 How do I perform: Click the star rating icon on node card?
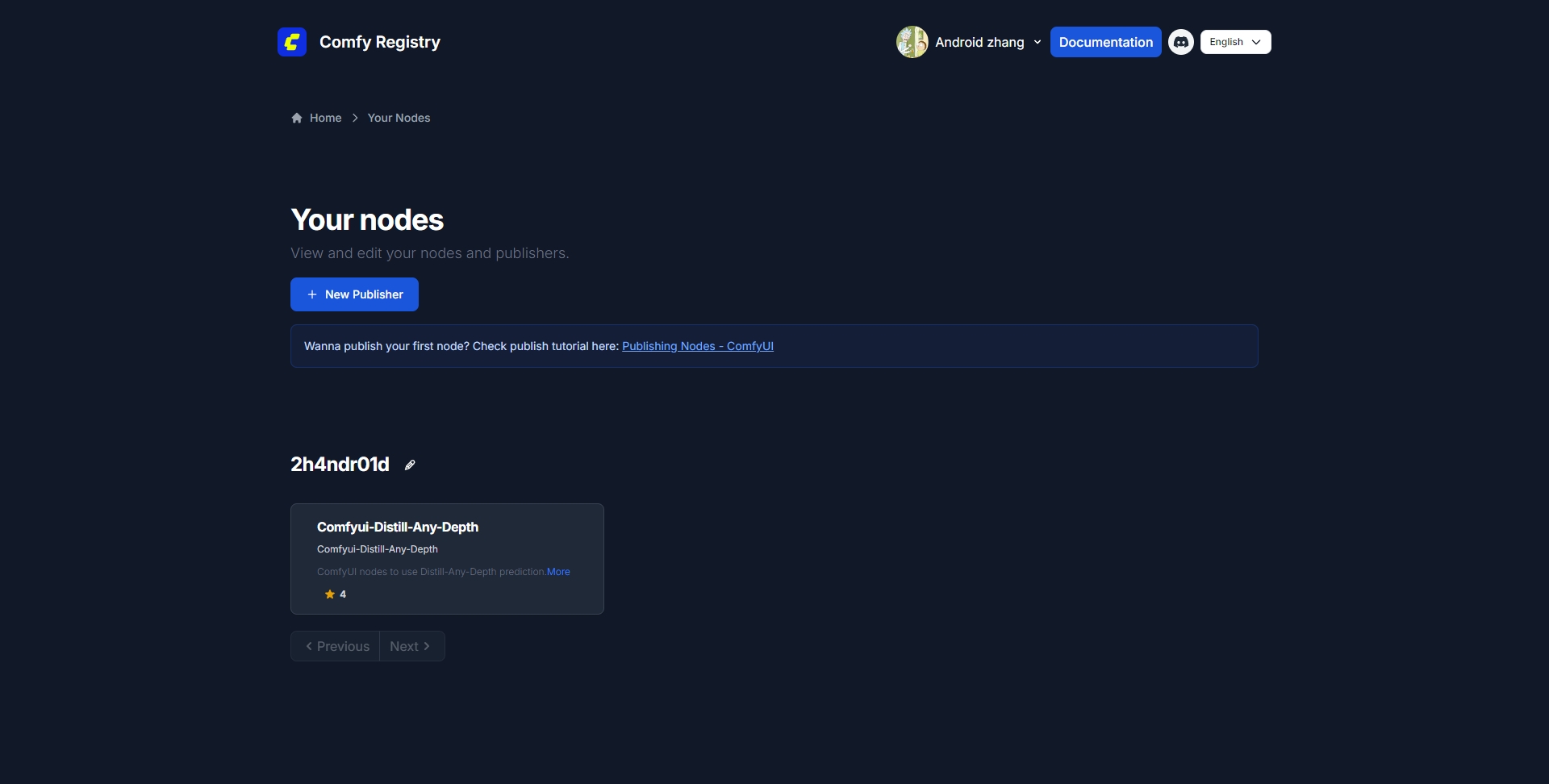pyautogui.click(x=330, y=594)
